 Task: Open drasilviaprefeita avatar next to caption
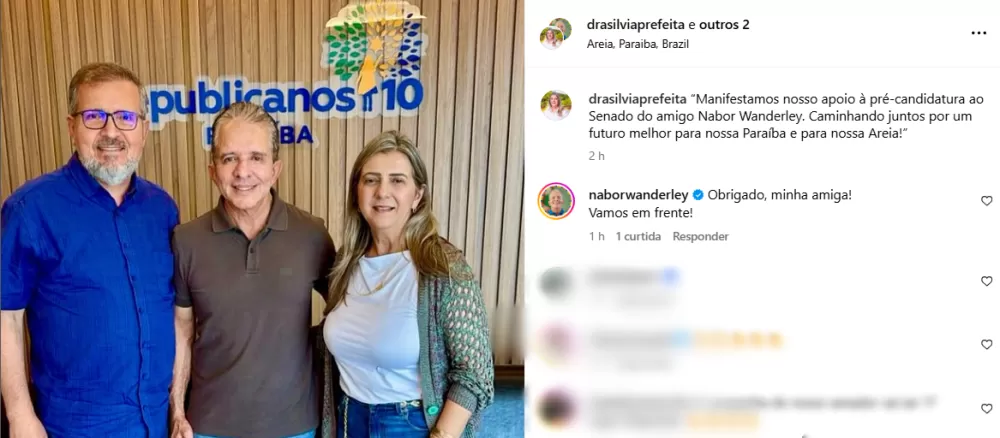point(555,105)
